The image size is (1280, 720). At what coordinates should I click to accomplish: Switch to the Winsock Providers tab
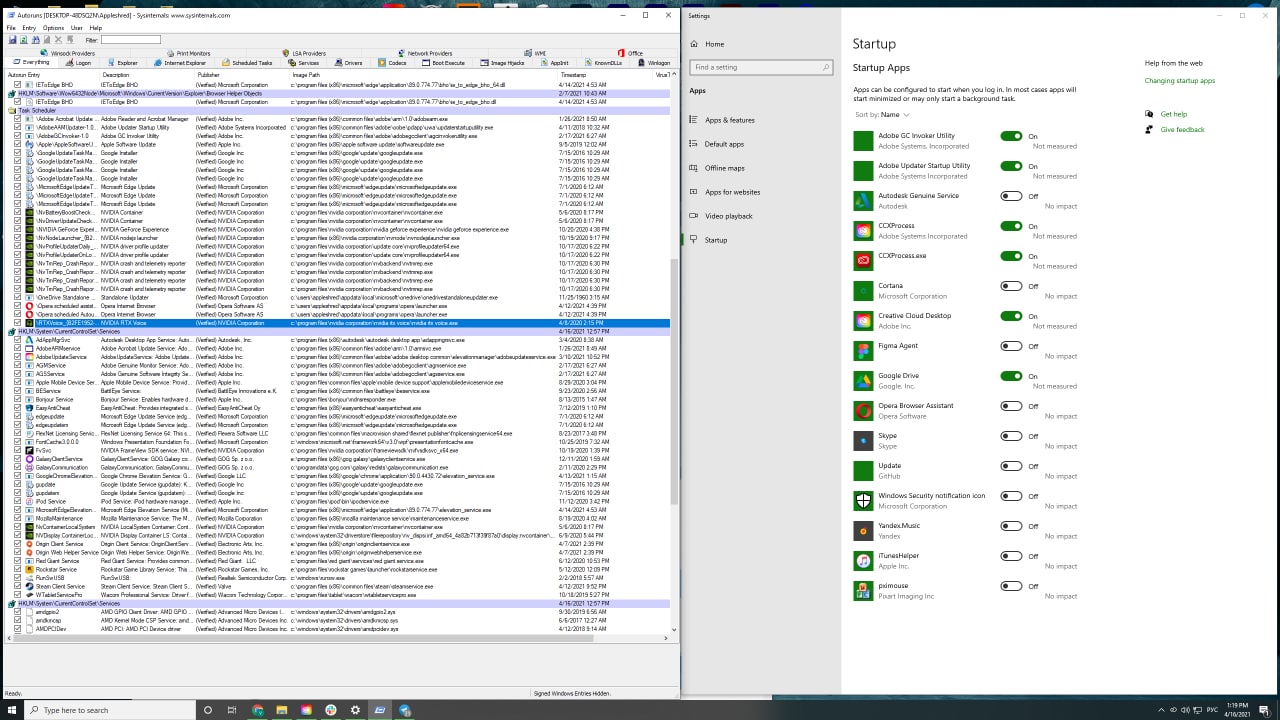(x=68, y=53)
